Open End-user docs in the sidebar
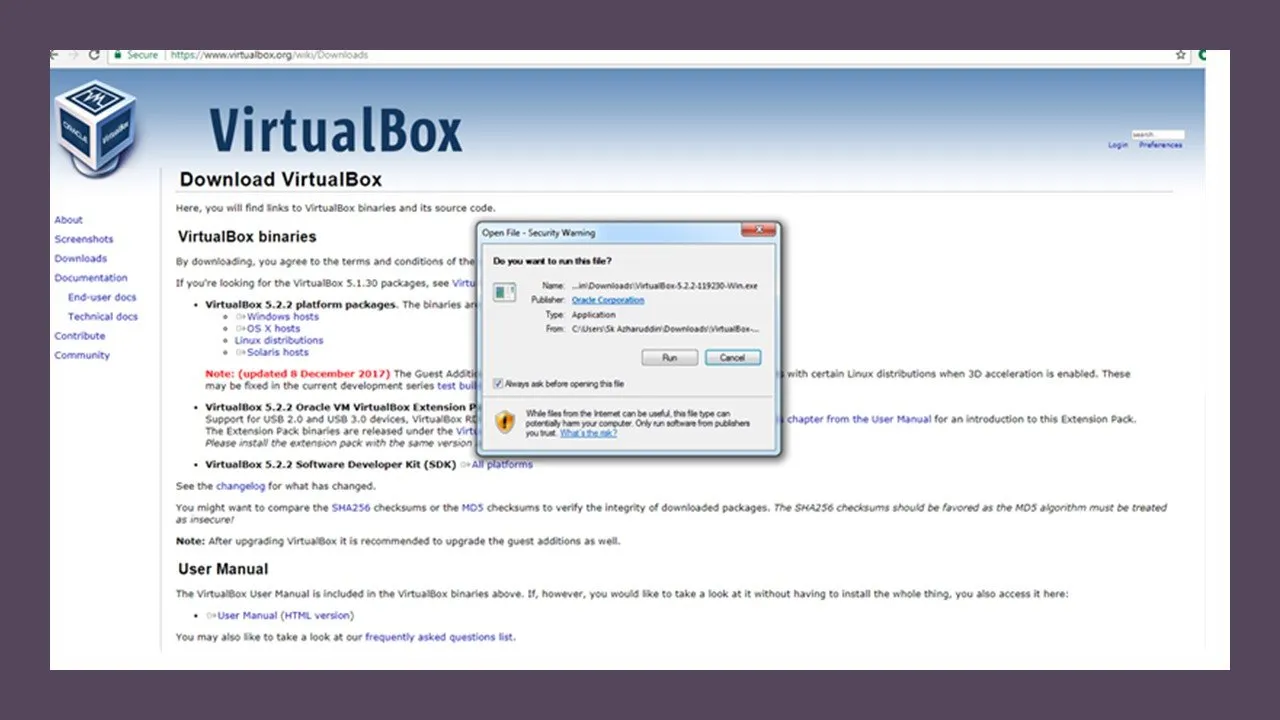This screenshot has width=1280, height=720. (x=102, y=297)
